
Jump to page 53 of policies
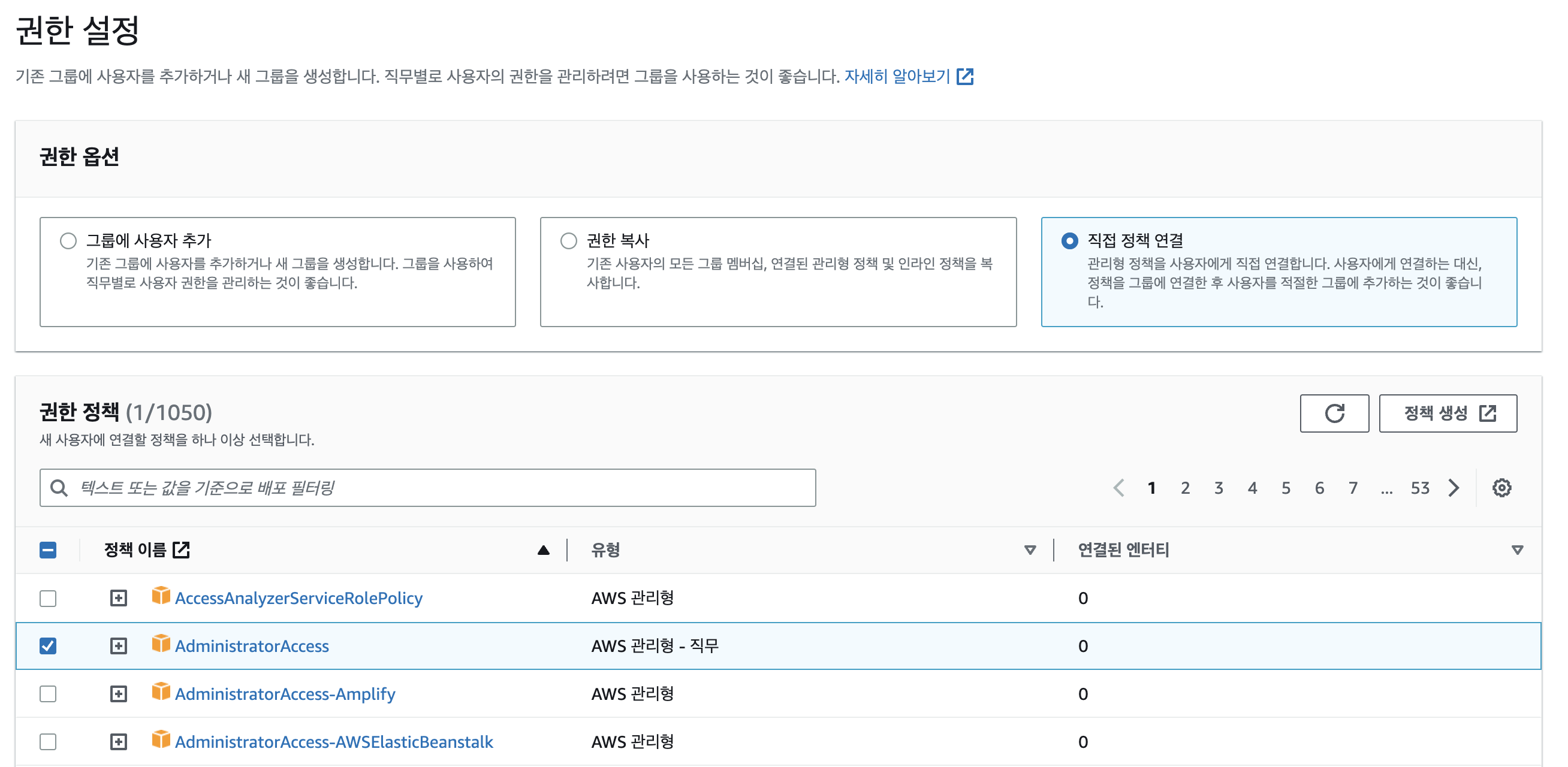coord(1419,488)
